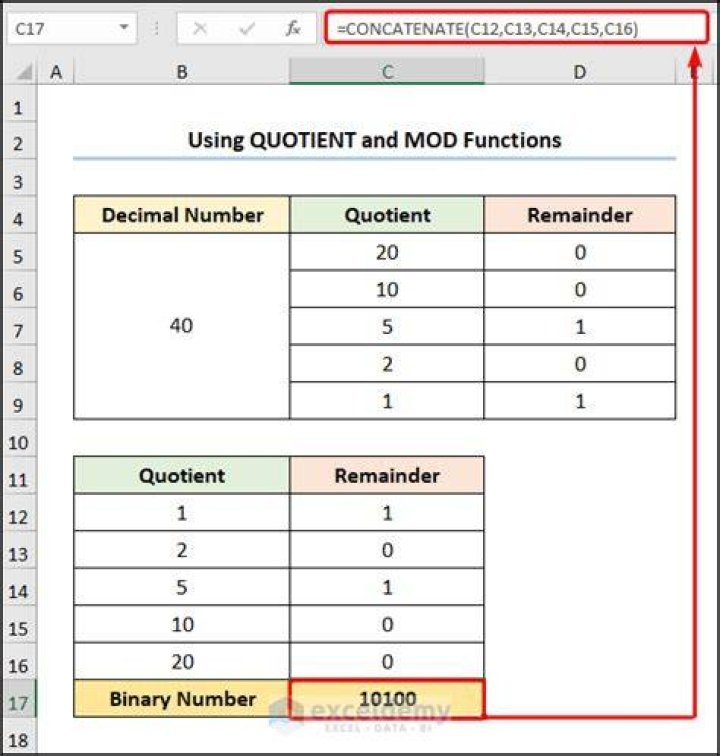Select the 'Quotient' header in row 11
Image resolution: width=720 pixels, height=756 pixels.
coord(182,475)
